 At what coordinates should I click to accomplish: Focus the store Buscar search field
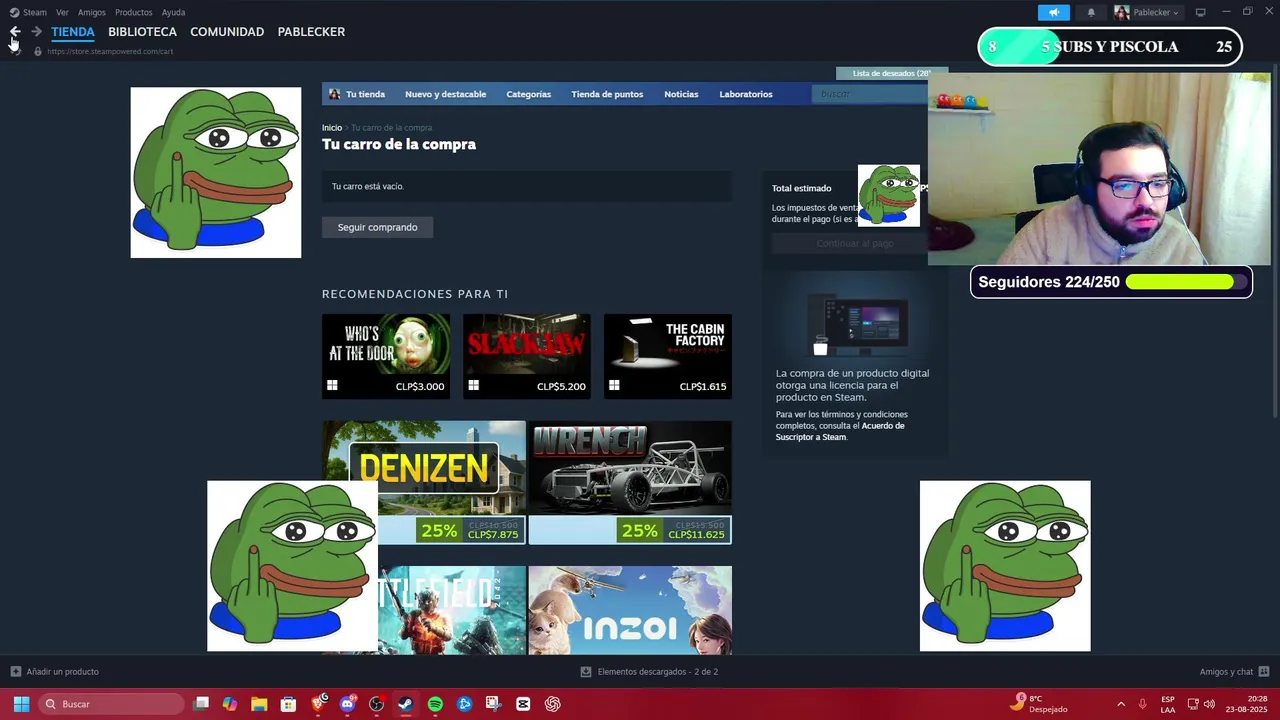pos(871,94)
